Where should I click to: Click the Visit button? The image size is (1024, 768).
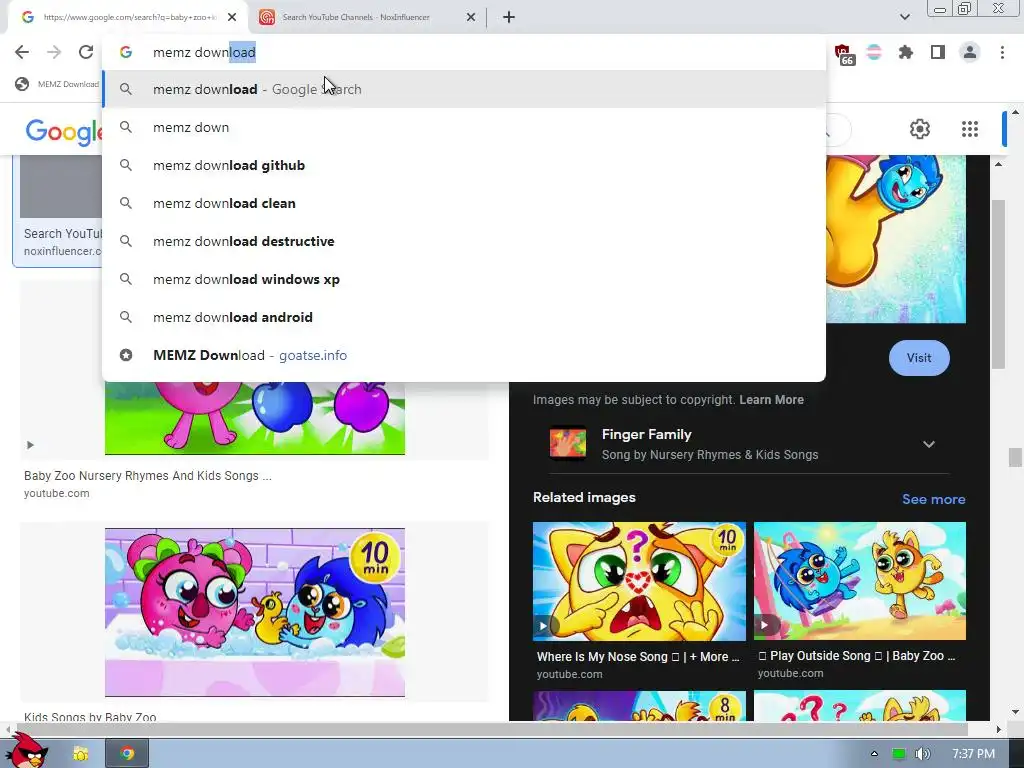[919, 358]
